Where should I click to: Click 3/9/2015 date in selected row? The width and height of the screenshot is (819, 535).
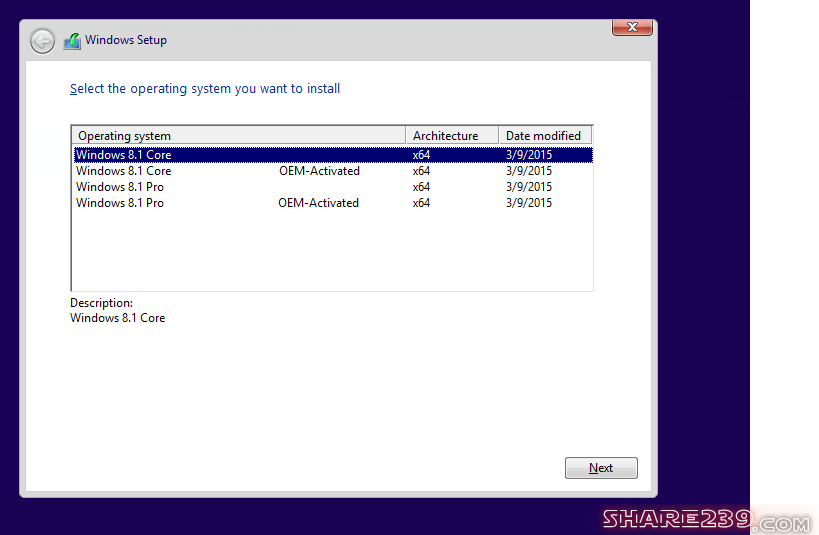tap(529, 155)
